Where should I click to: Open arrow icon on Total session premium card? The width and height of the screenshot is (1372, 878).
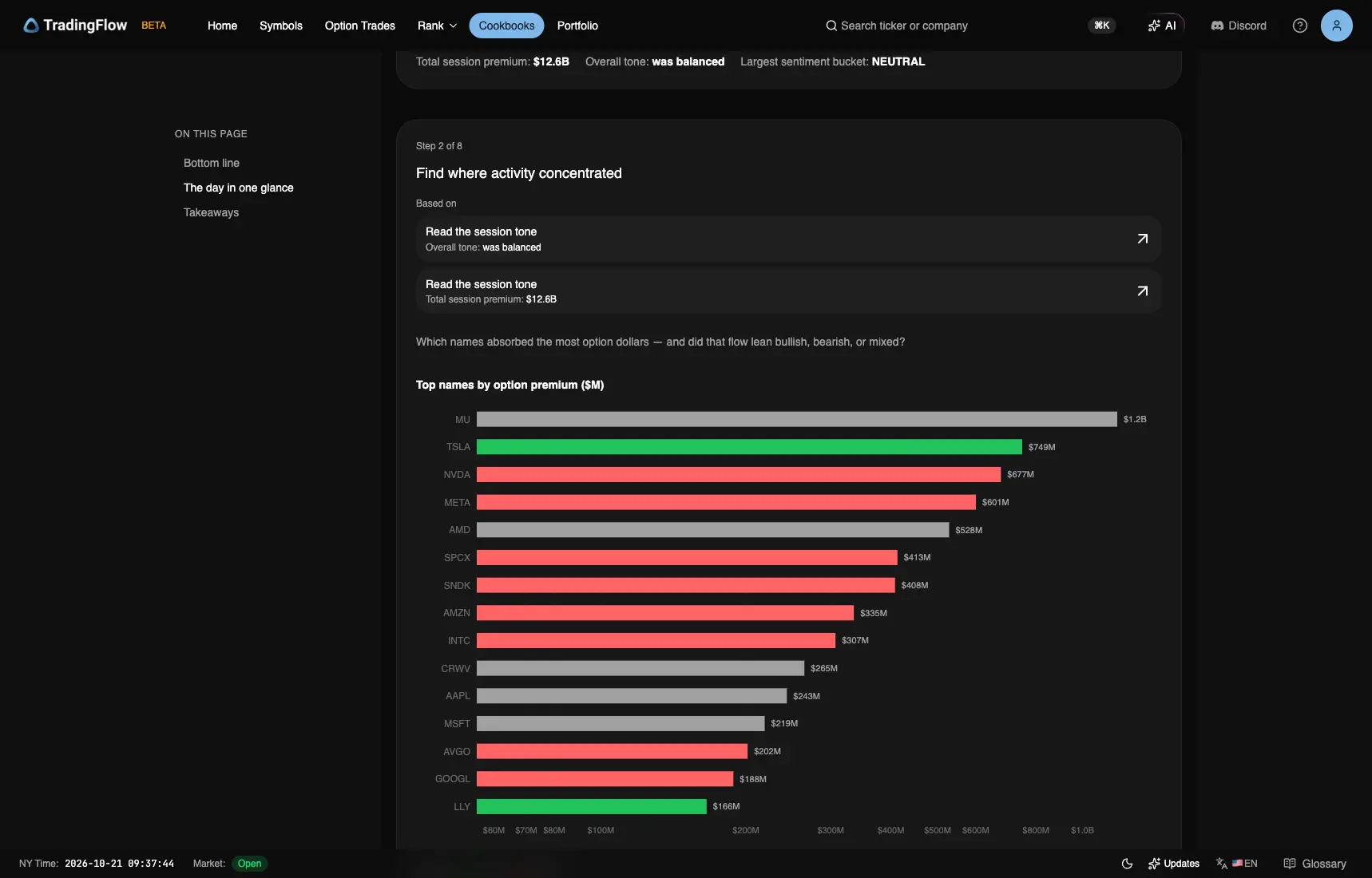point(1142,291)
